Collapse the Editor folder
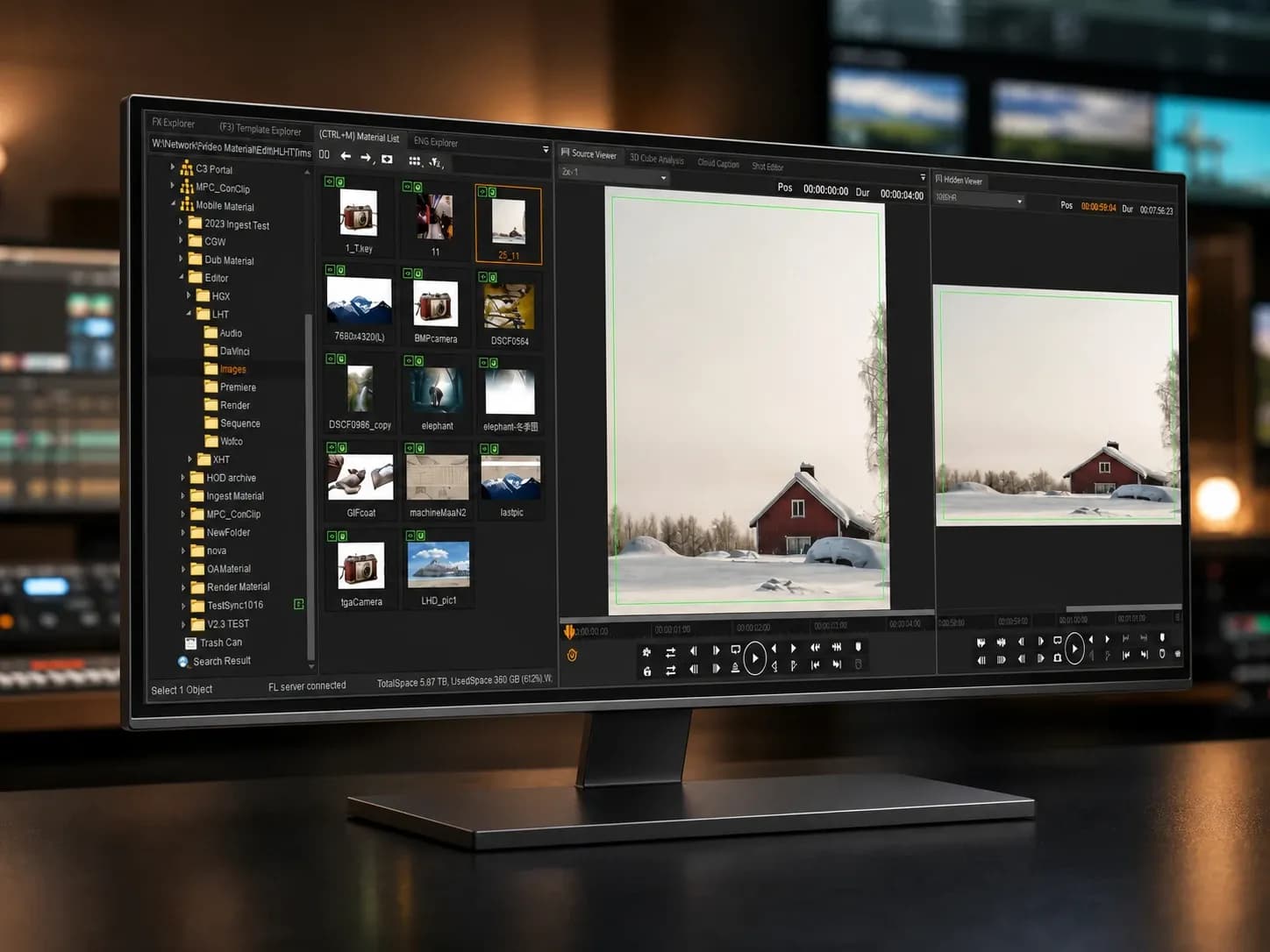 coord(182,277)
